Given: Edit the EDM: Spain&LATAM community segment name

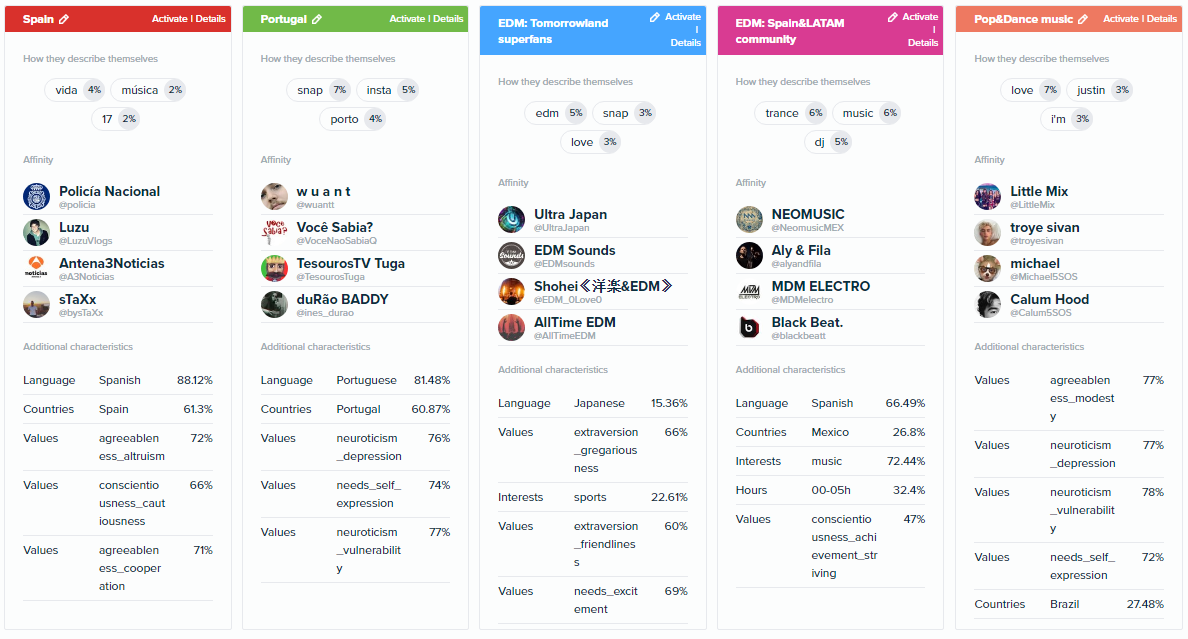Looking at the screenshot, I should coord(893,17).
